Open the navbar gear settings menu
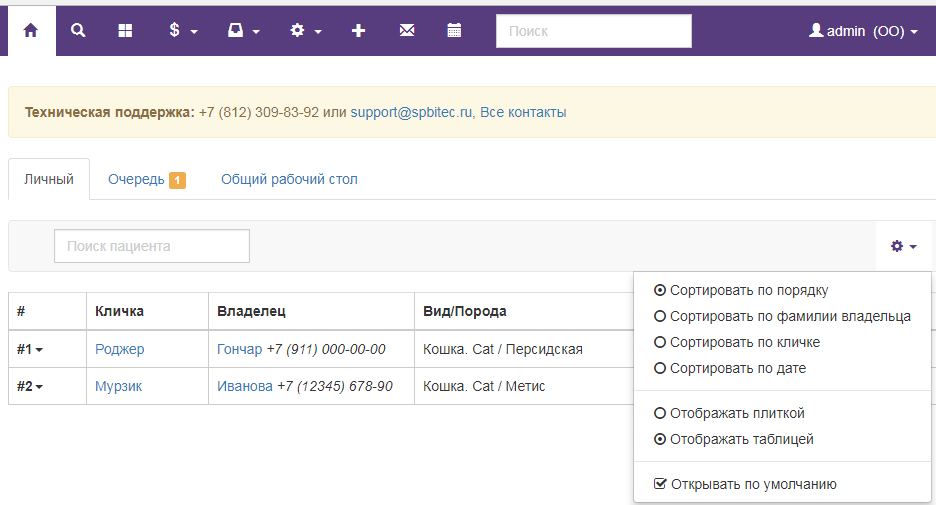 [x=306, y=31]
